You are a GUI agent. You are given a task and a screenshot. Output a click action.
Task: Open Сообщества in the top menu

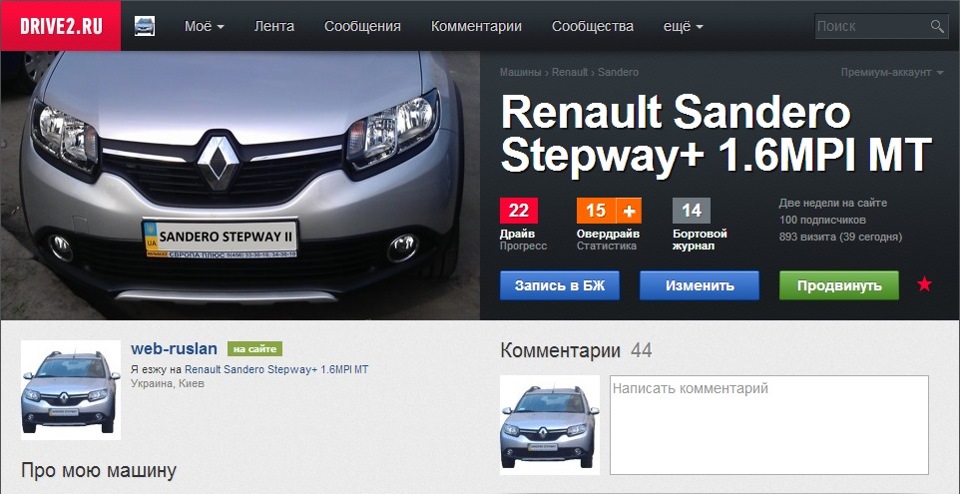coord(593,26)
